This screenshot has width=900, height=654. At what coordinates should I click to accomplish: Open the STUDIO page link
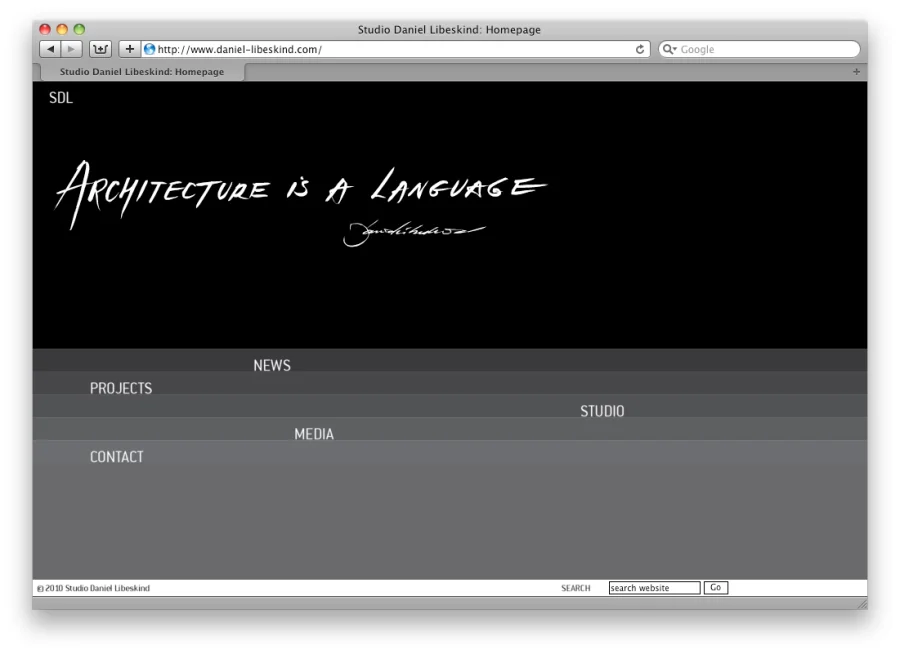602,412
